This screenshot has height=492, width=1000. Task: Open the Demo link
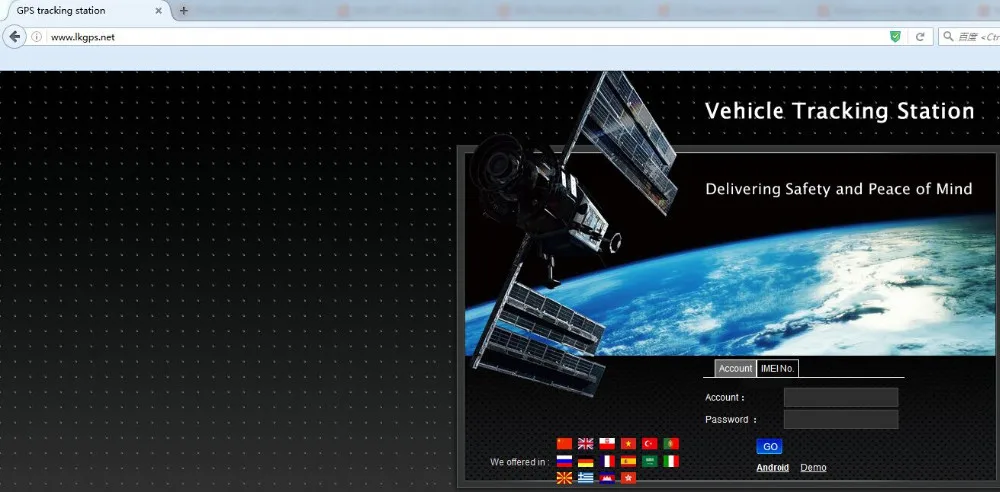pyautogui.click(x=813, y=468)
